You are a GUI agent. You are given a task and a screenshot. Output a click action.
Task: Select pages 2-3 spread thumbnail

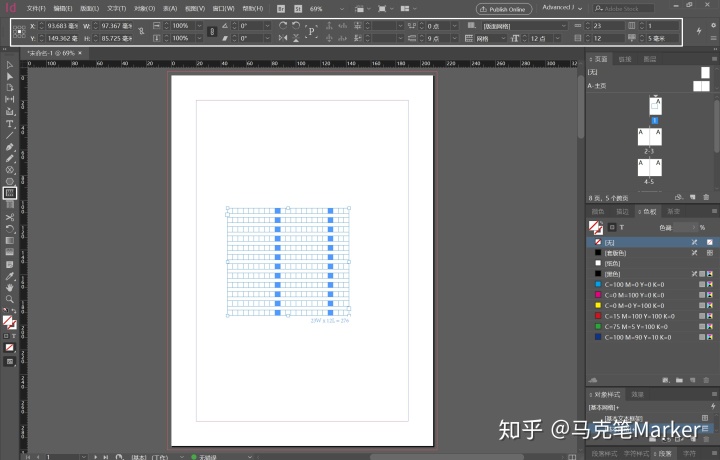[x=649, y=137]
